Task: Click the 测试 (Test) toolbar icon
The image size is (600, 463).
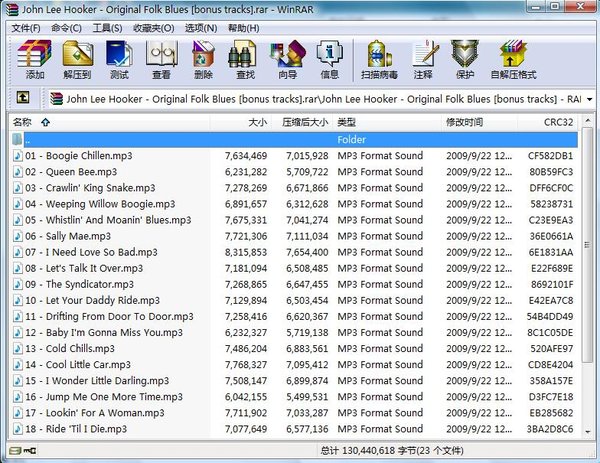Action: 119,59
